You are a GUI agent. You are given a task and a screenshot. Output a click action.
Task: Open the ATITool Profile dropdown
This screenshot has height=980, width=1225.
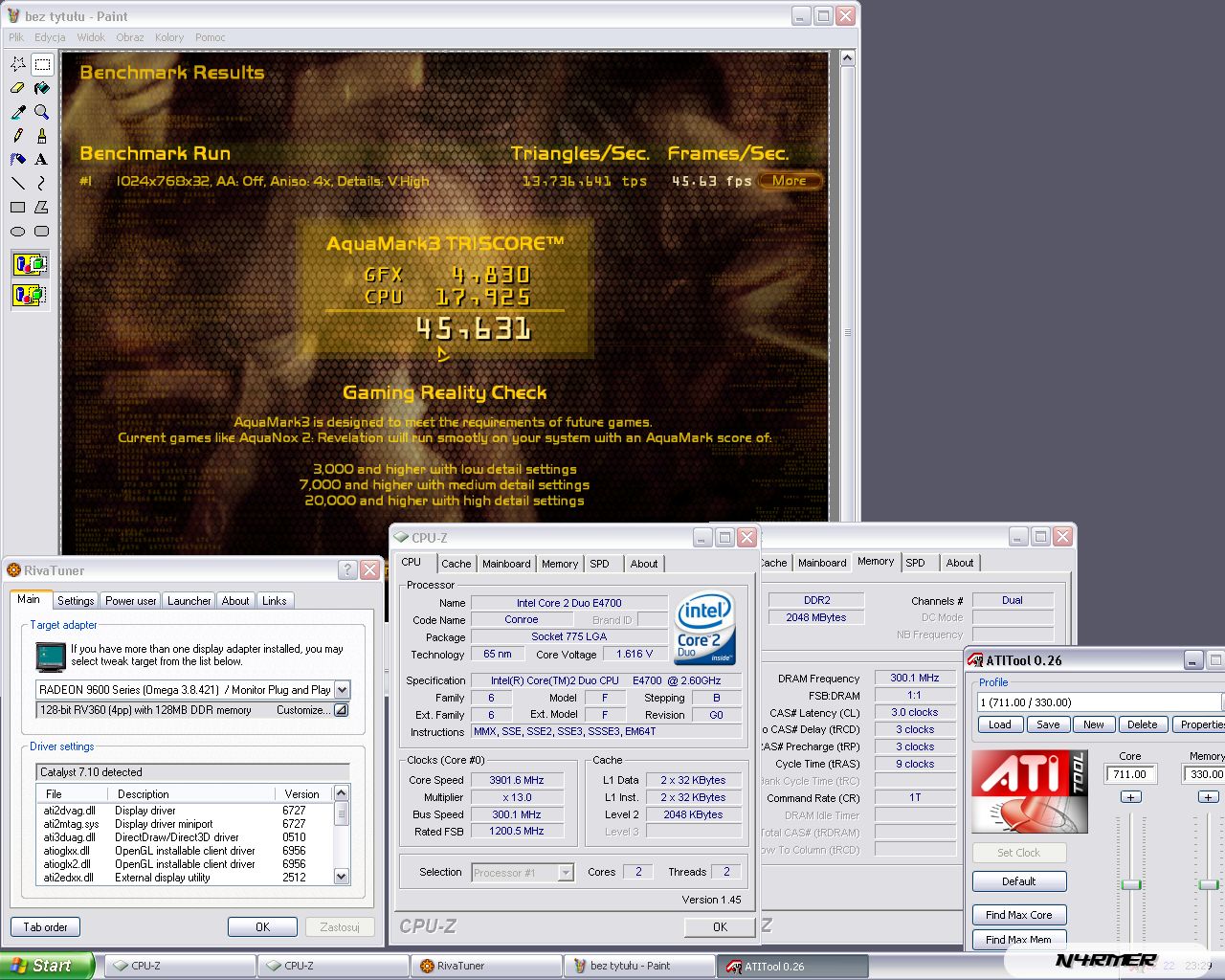pyautogui.click(x=1100, y=702)
